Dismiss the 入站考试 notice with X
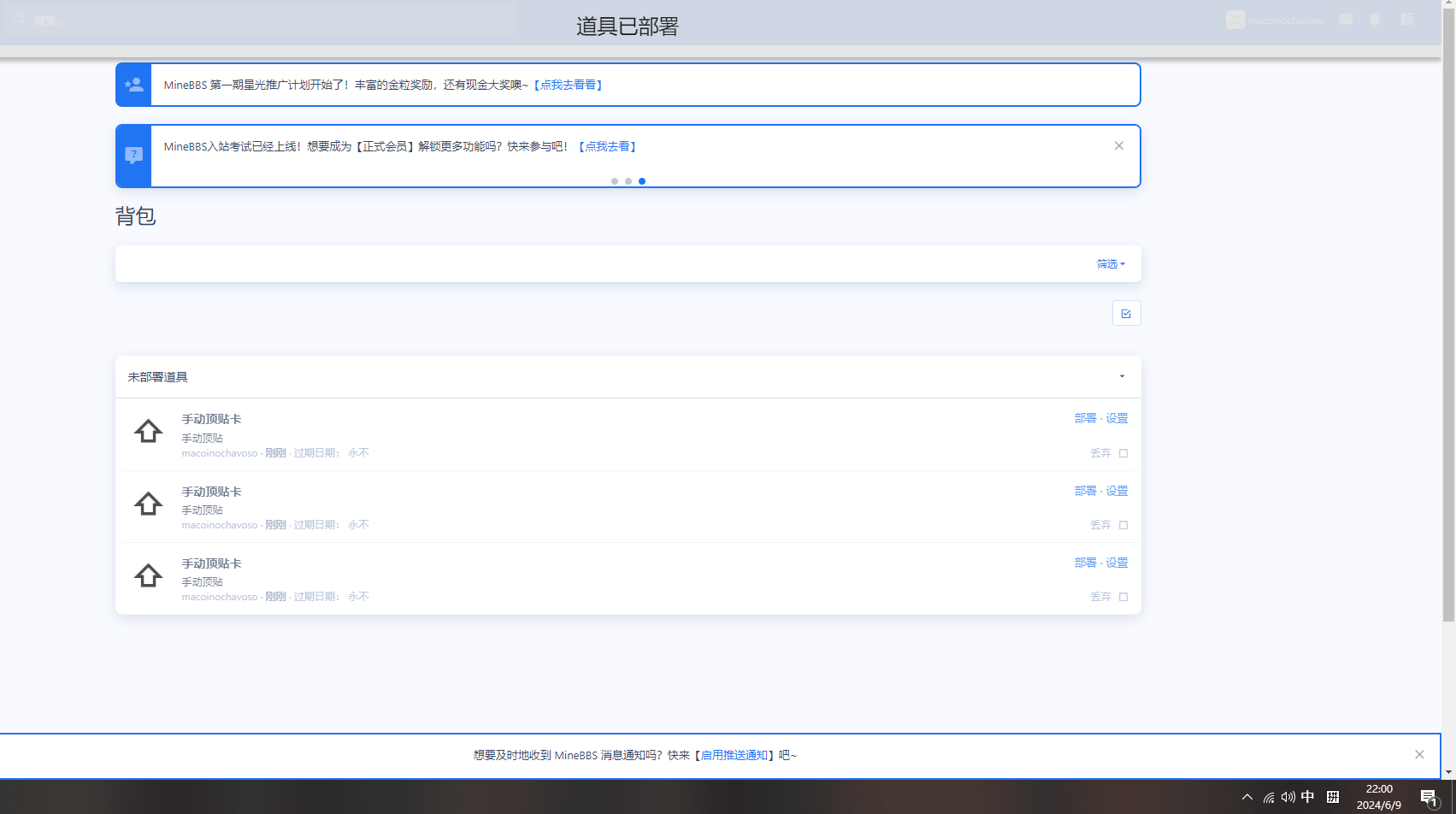The image size is (1456, 814). [x=1119, y=146]
